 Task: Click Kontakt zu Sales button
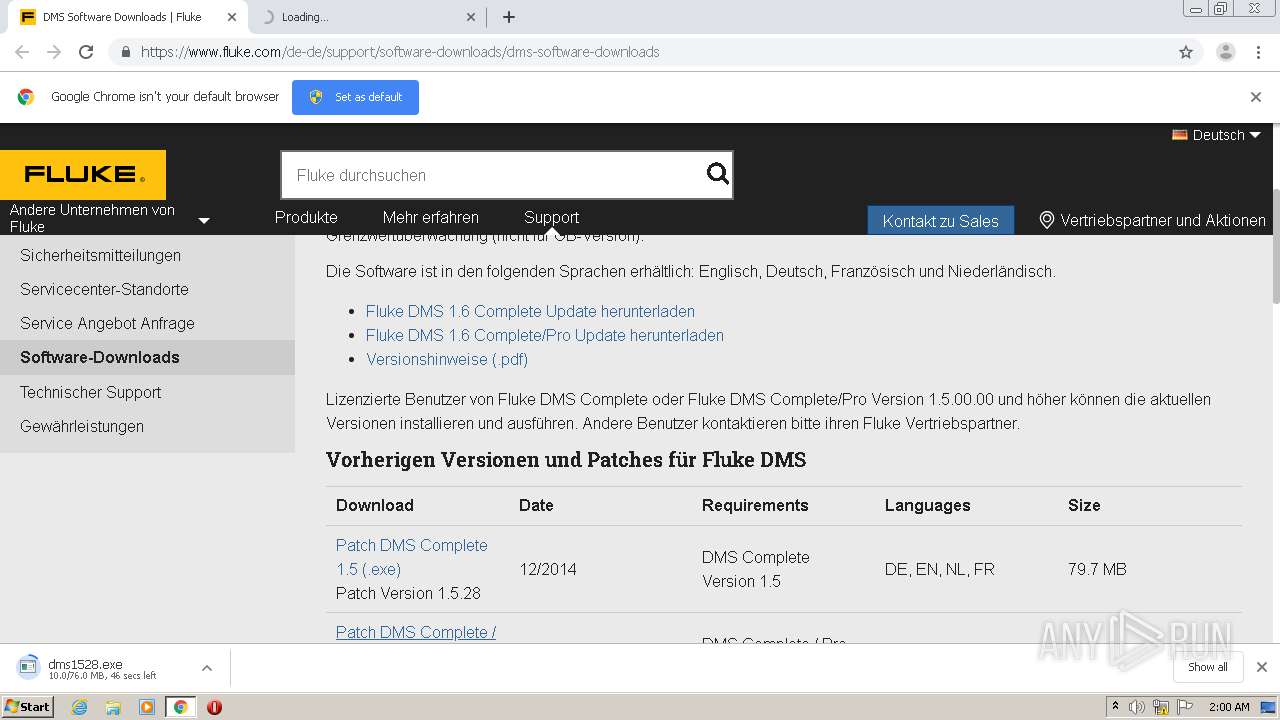[x=940, y=220]
